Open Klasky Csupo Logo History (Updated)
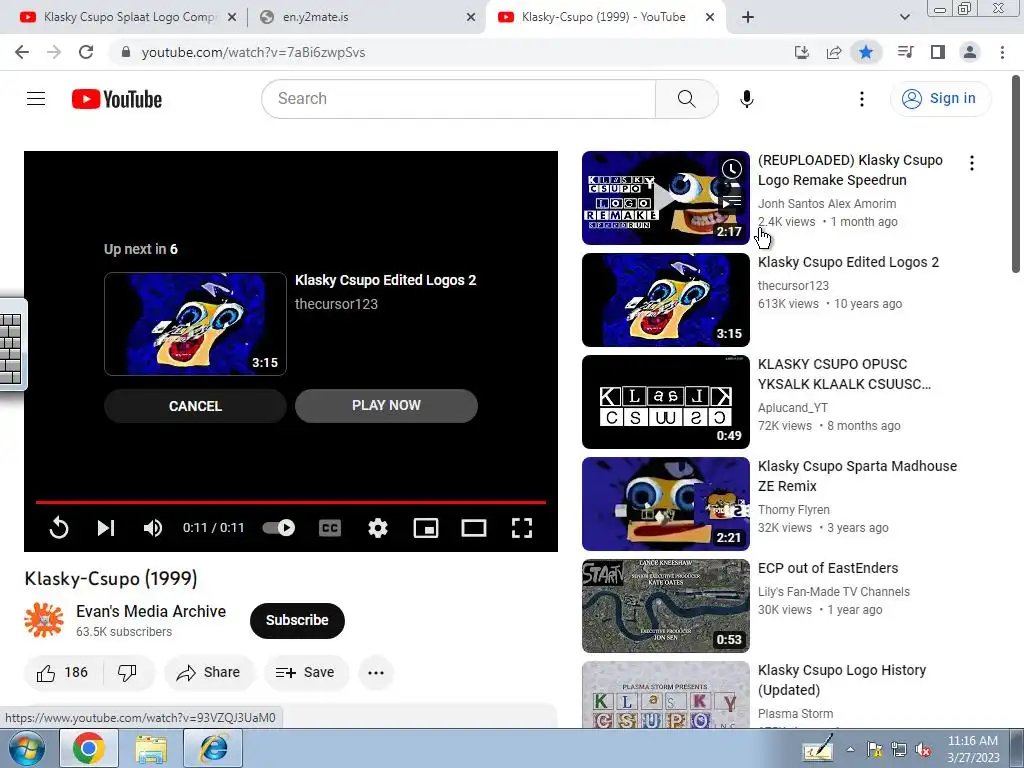 (842, 680)
